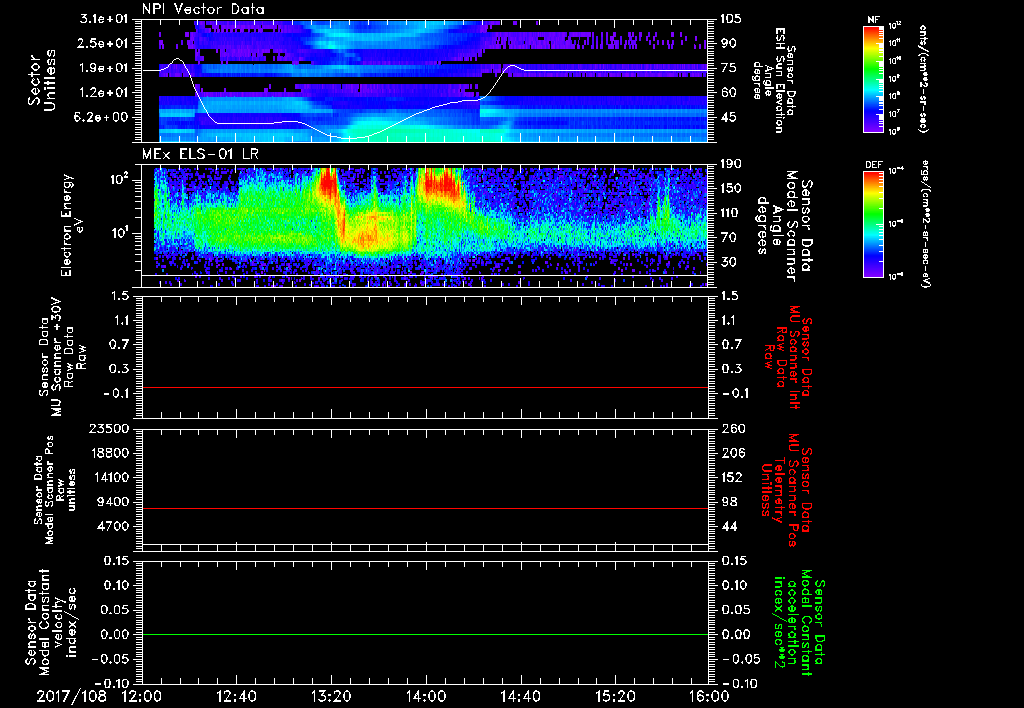The height and width of the screenshot is (708, 1024).
Task: Click the 70 scanner angle tick
Action: pyautogui.click(x=728, y=238)
